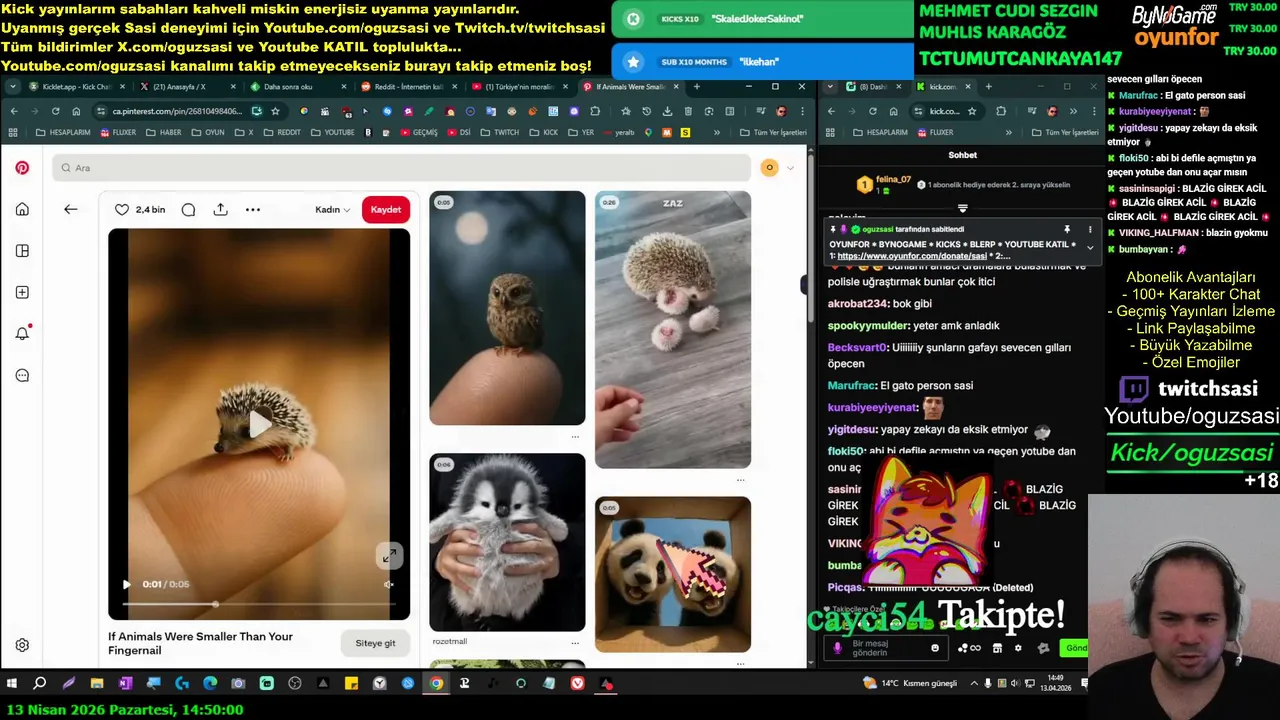Play the hedgehog video using the bottom play button
Image resolution: width=1280 pixels, height=720 pixels.
(x=126, y=584)
